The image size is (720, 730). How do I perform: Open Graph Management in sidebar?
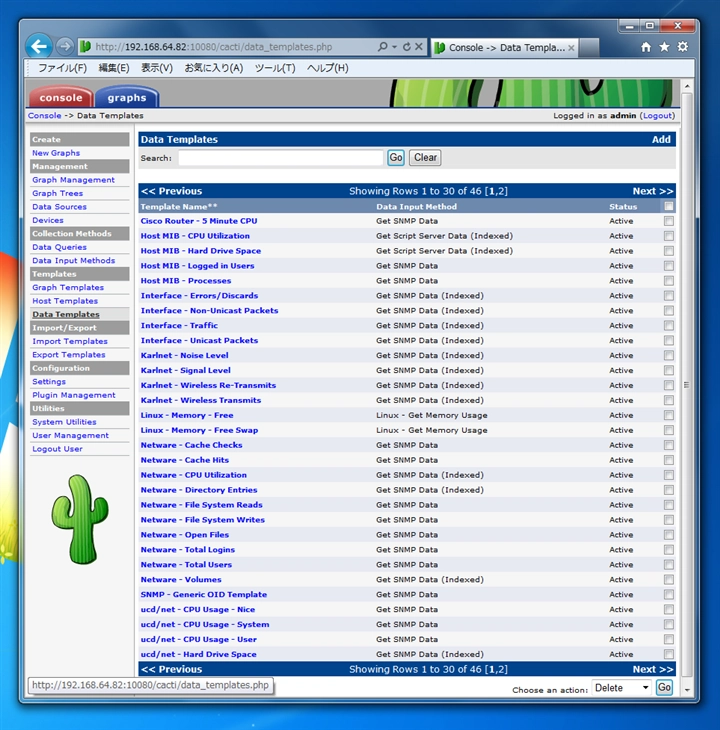click(73, 180)
